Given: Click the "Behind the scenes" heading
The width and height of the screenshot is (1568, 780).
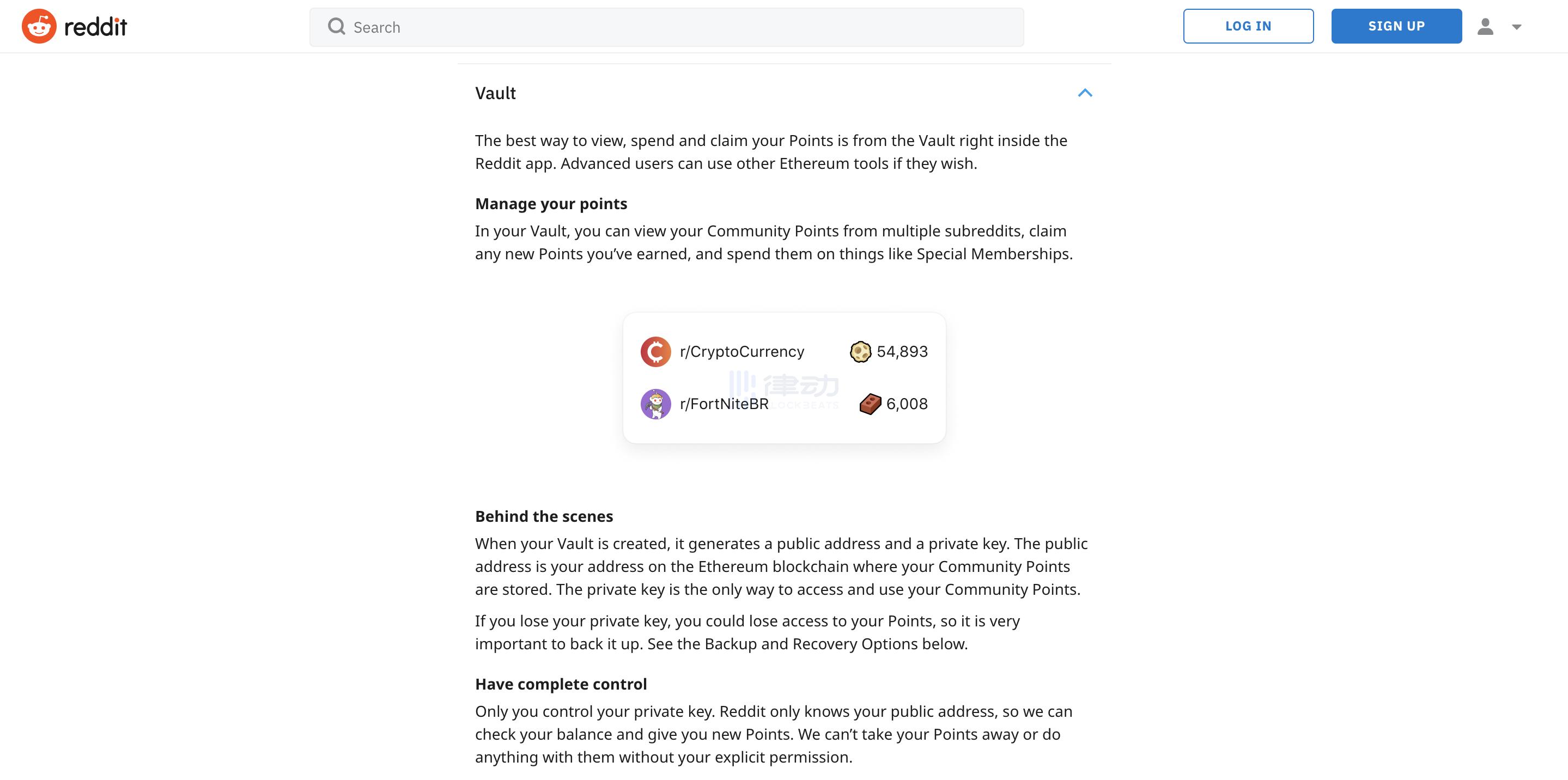Looking at the screenshot, I should click(544, 516).
